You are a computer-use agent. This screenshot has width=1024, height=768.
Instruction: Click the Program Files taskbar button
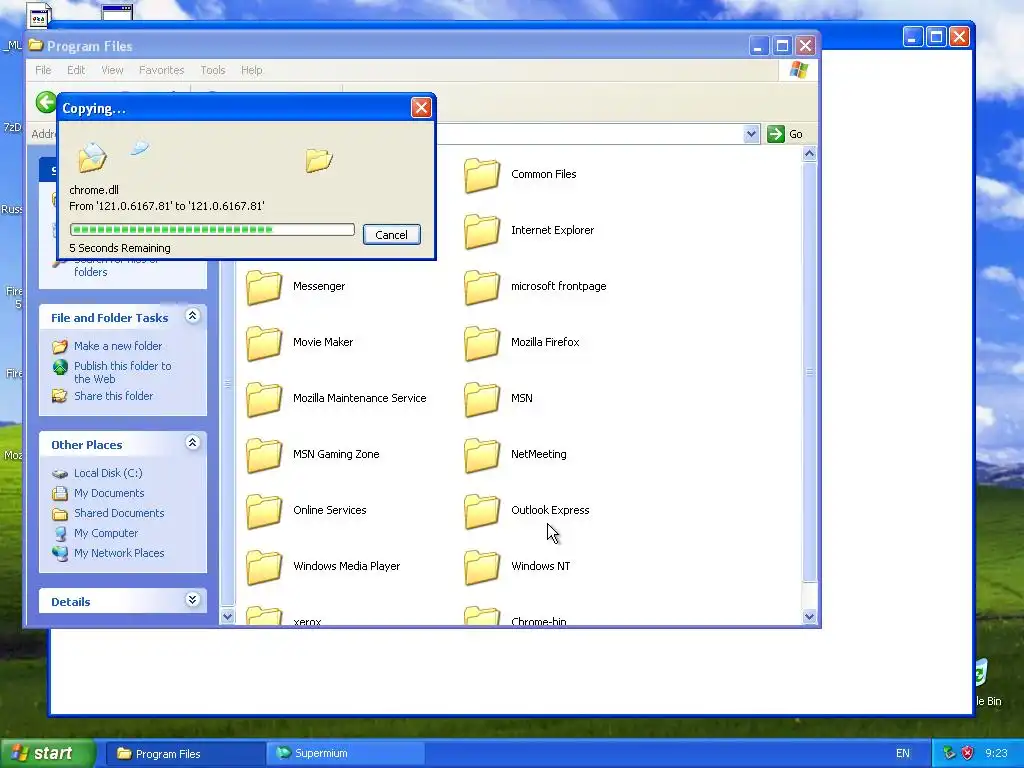pos(185,754)
